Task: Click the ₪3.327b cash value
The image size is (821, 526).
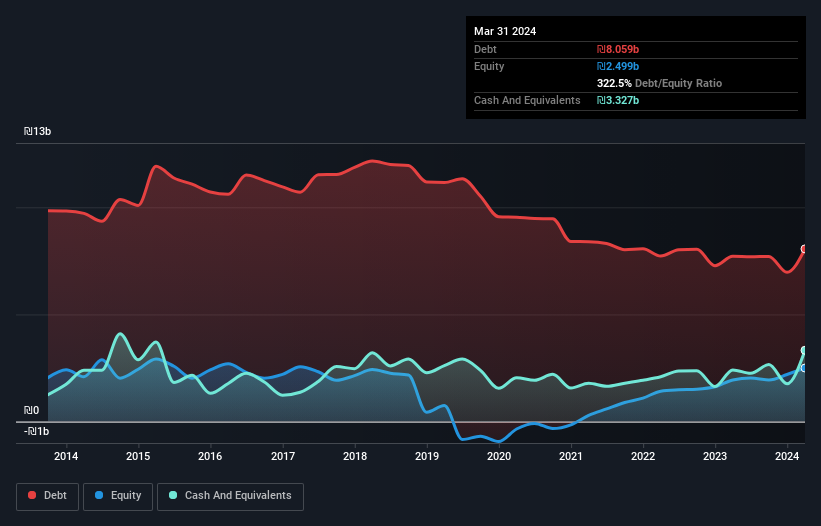Action: (x=618, y=100)
